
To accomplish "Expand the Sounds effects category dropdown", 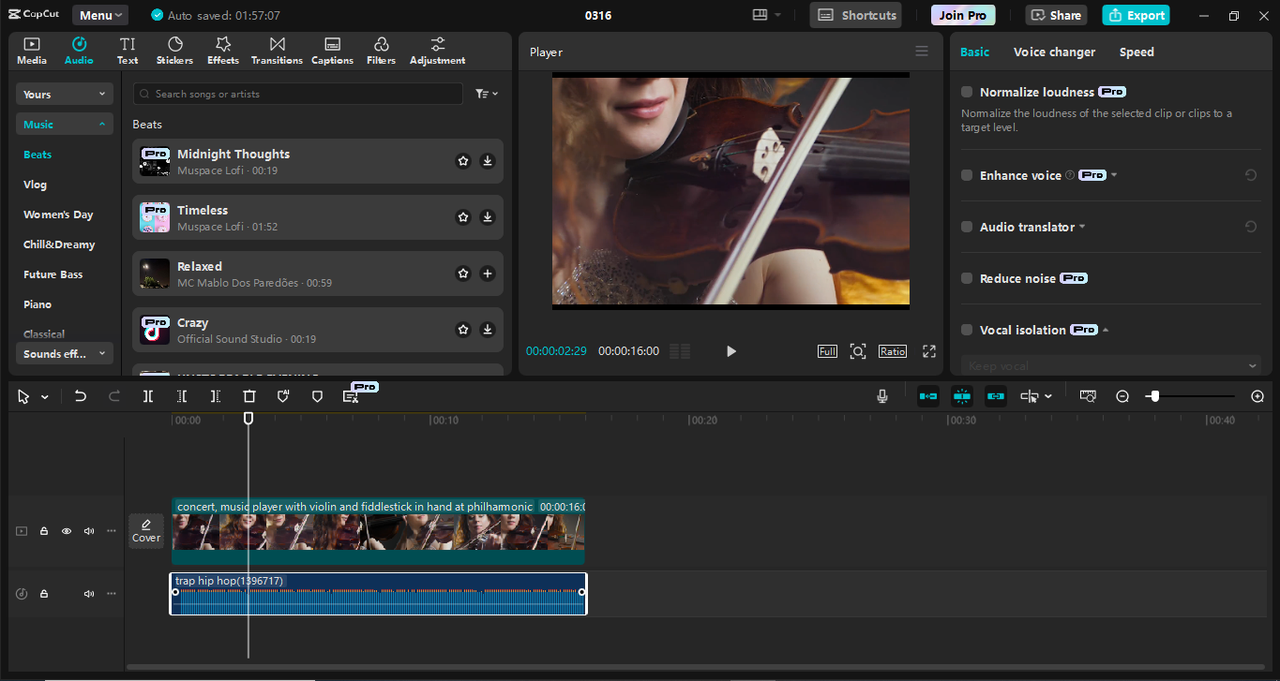I will (x=64, y=354).
